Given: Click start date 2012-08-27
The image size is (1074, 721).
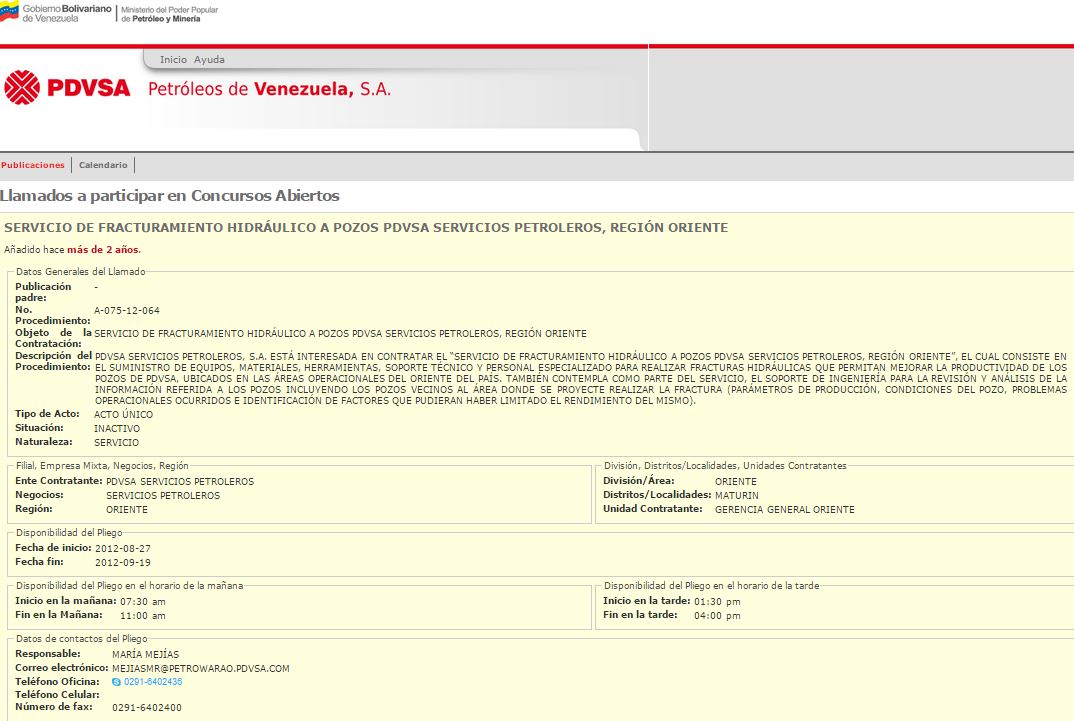Looking at the screenshot, I should point(123,549).
